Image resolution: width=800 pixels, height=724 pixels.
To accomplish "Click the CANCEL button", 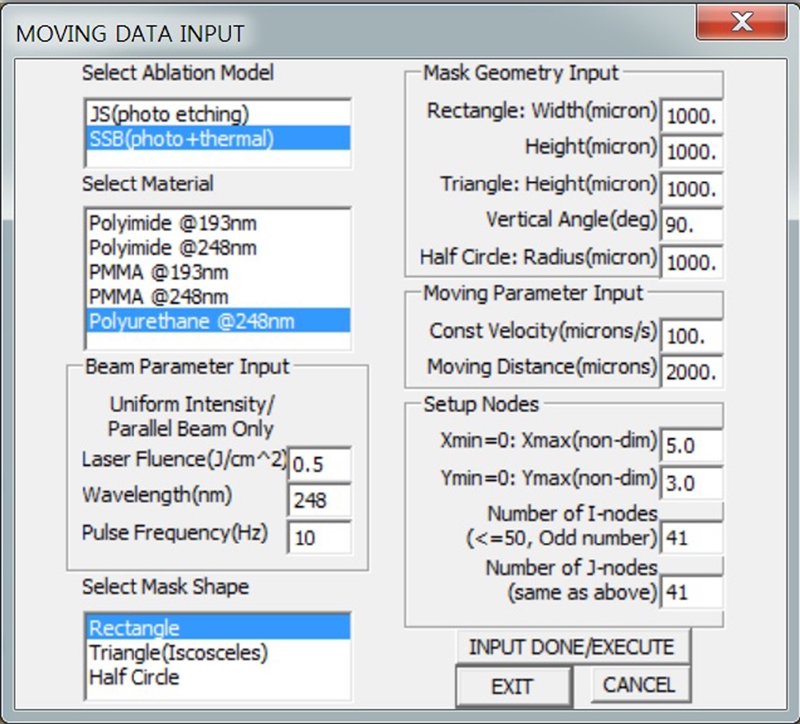I will click(639, 685).
